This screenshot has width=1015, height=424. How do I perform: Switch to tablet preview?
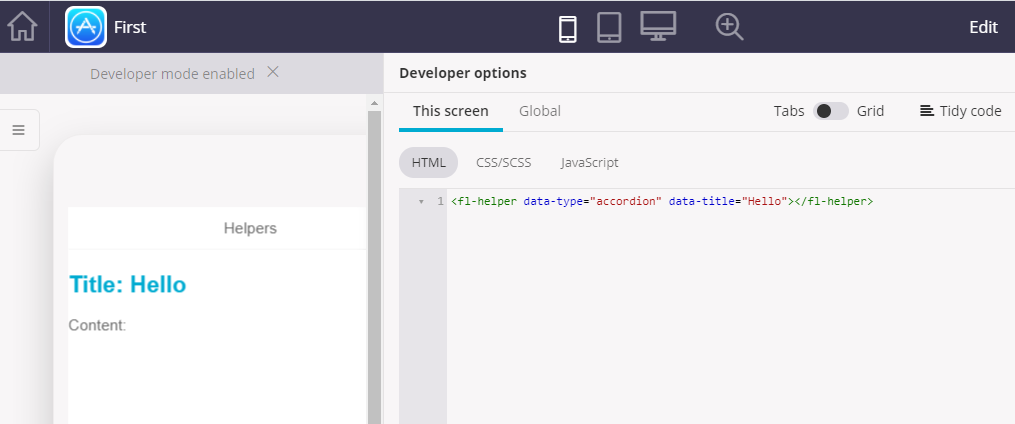click(x=610, y=27)
